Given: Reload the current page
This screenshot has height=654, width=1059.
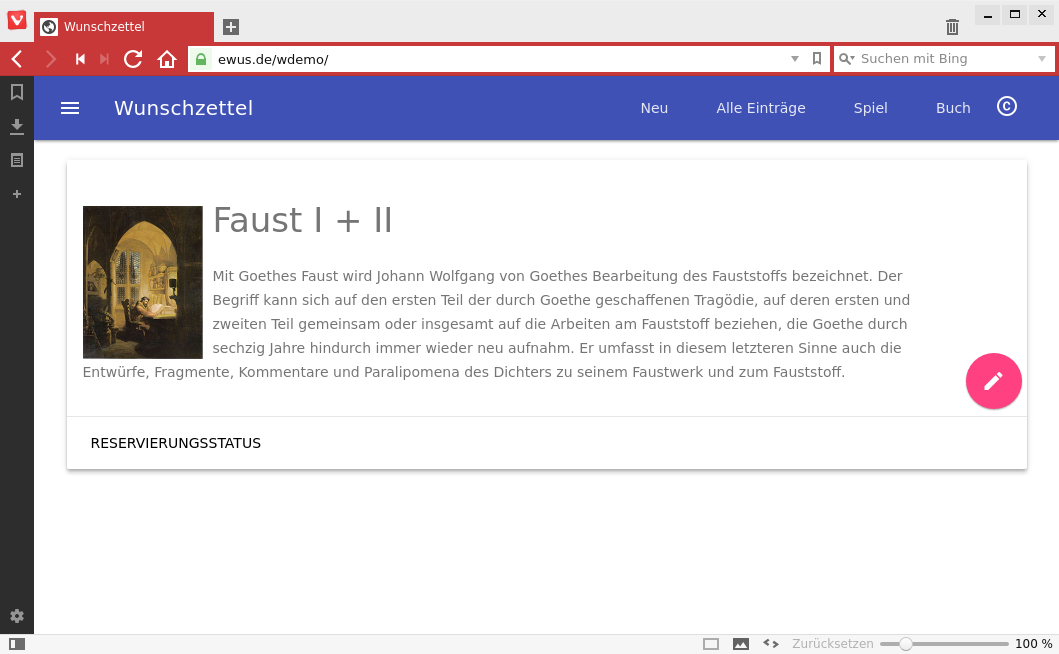Looking at the screenshot, I should (132, 59).
